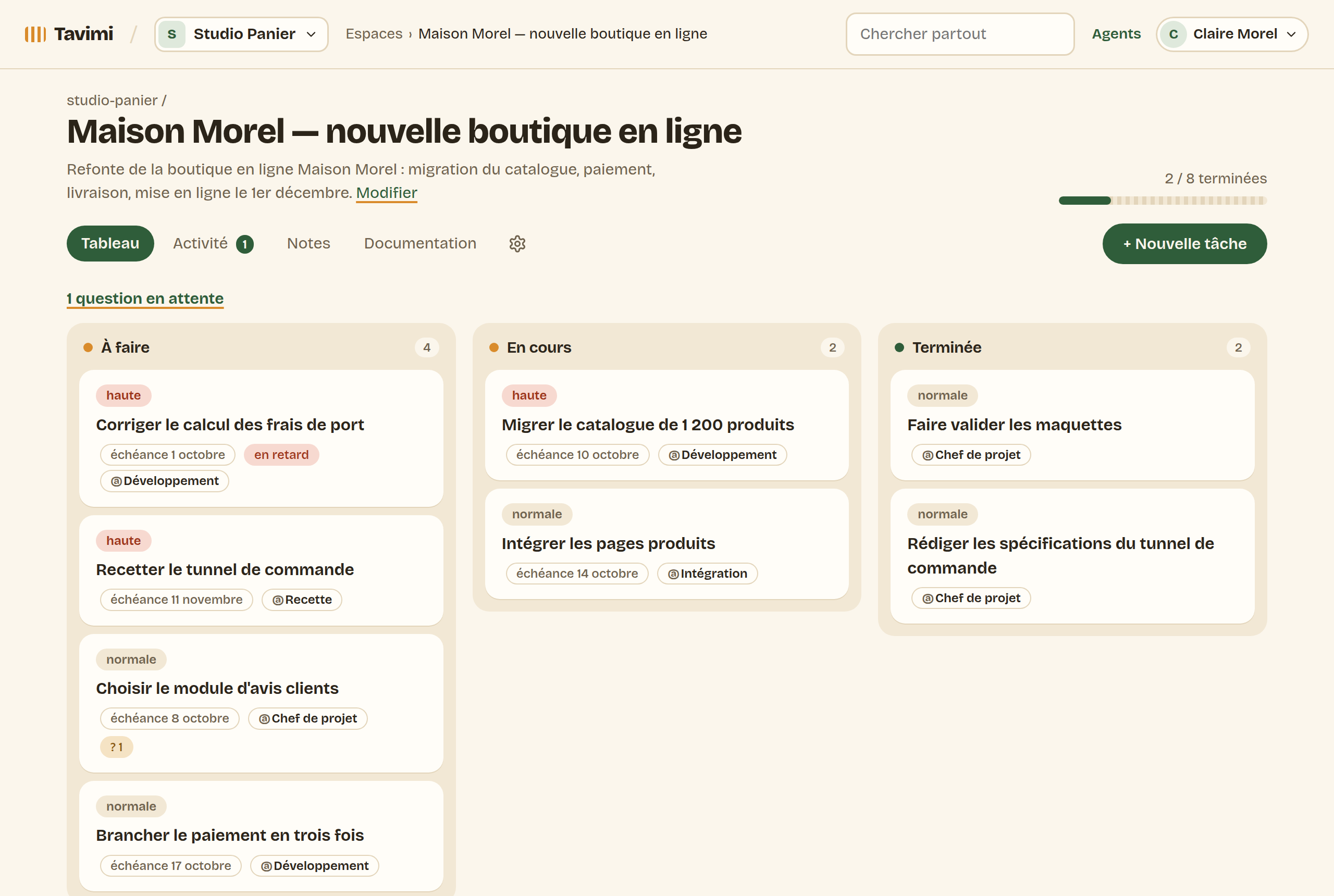1334x896 pixels.
Task: Click the échéance 11 novembre chip
Action: (176, 600)
